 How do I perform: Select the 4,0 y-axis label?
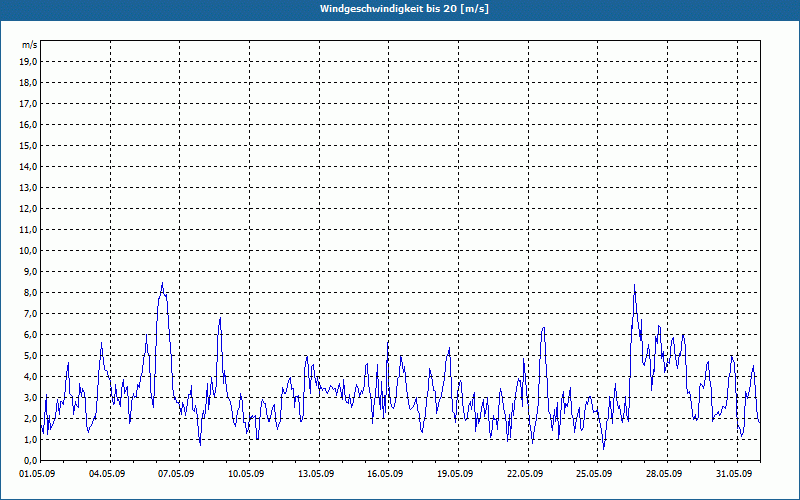pos(30,377)
